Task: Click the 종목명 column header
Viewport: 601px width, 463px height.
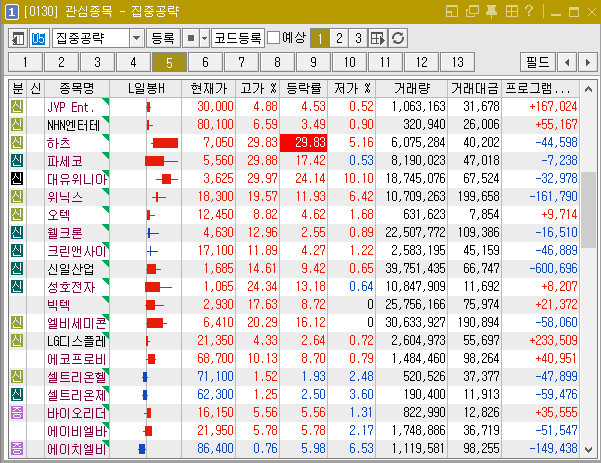Action: tap(77, 89)
